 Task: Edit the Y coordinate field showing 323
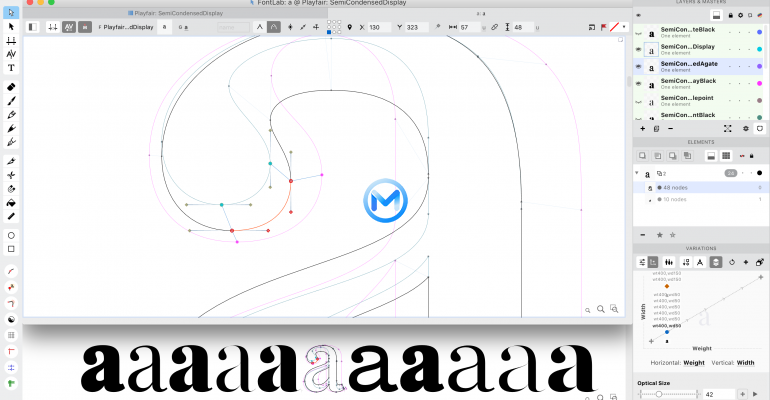(x=416, y=27)
